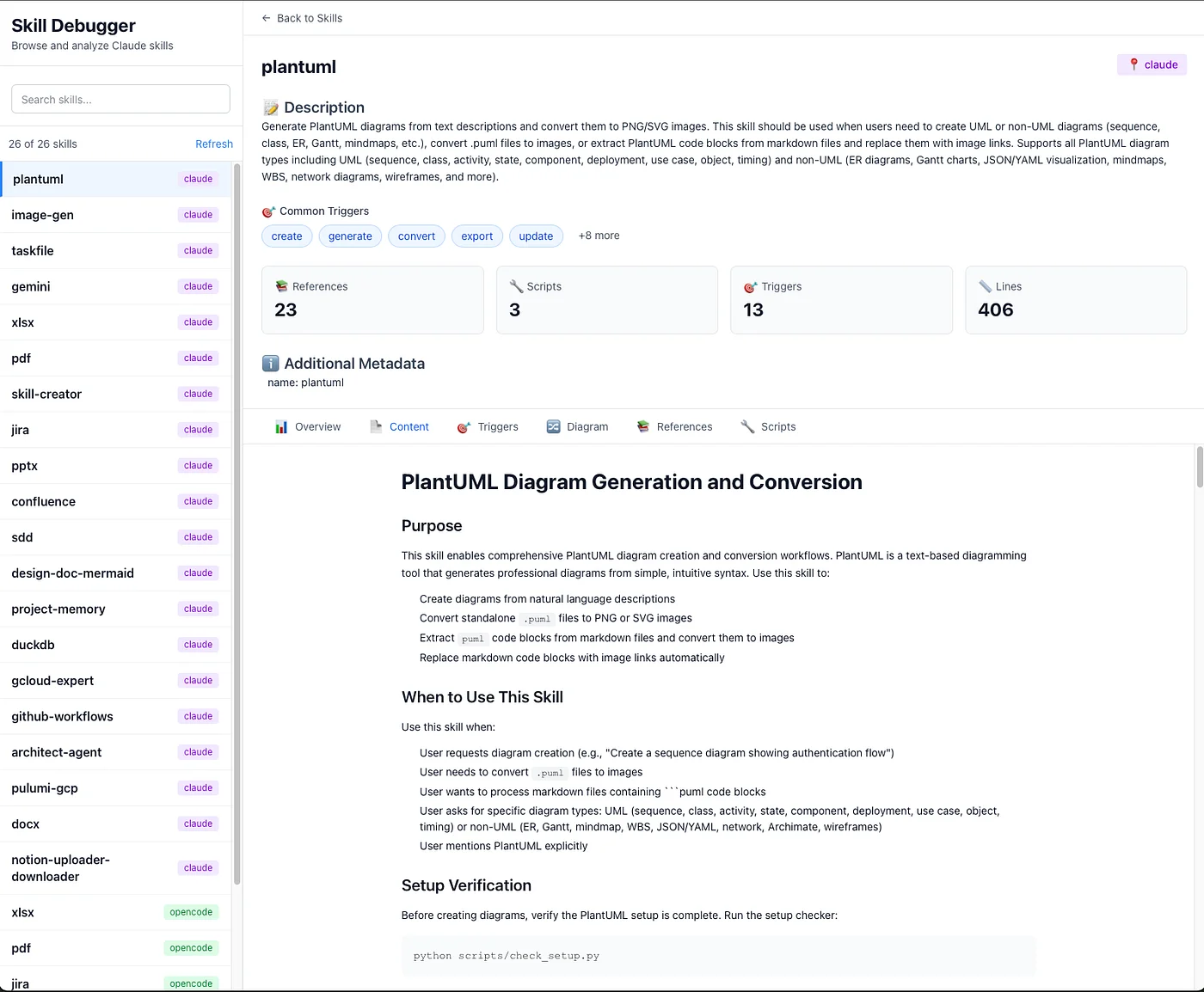Click the Overview tab bar-chart icon
The width and height of the screenshot is (1204, 992).
click(x=281, y=427)
